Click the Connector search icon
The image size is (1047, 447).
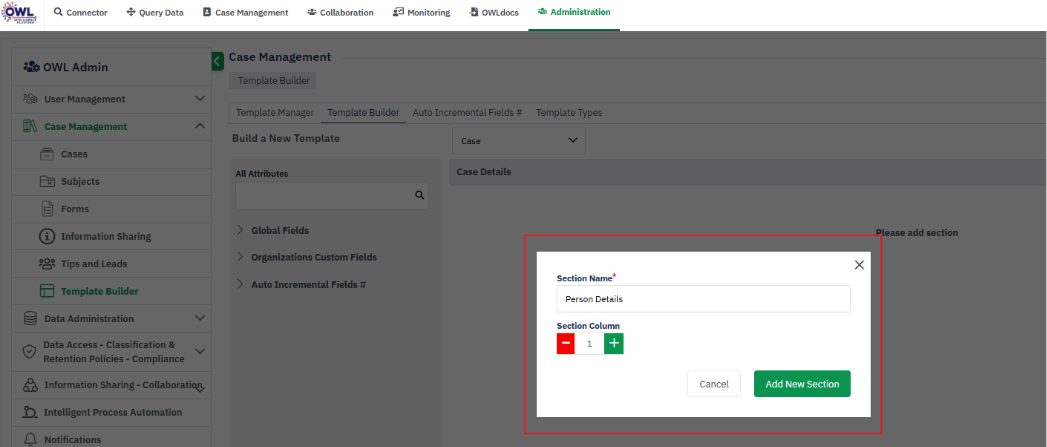point(58,12)
